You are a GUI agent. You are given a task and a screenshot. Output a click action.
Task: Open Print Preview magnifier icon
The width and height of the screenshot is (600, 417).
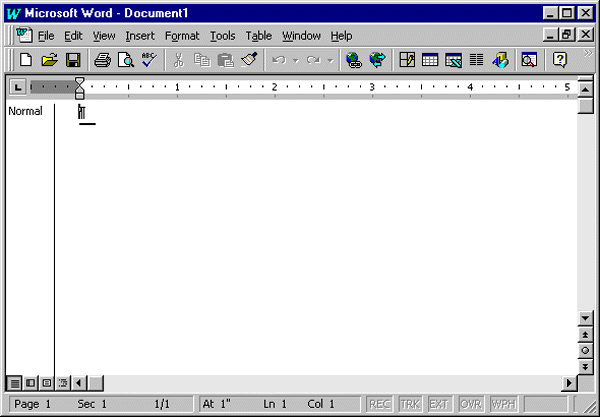[x=126, y=60]
